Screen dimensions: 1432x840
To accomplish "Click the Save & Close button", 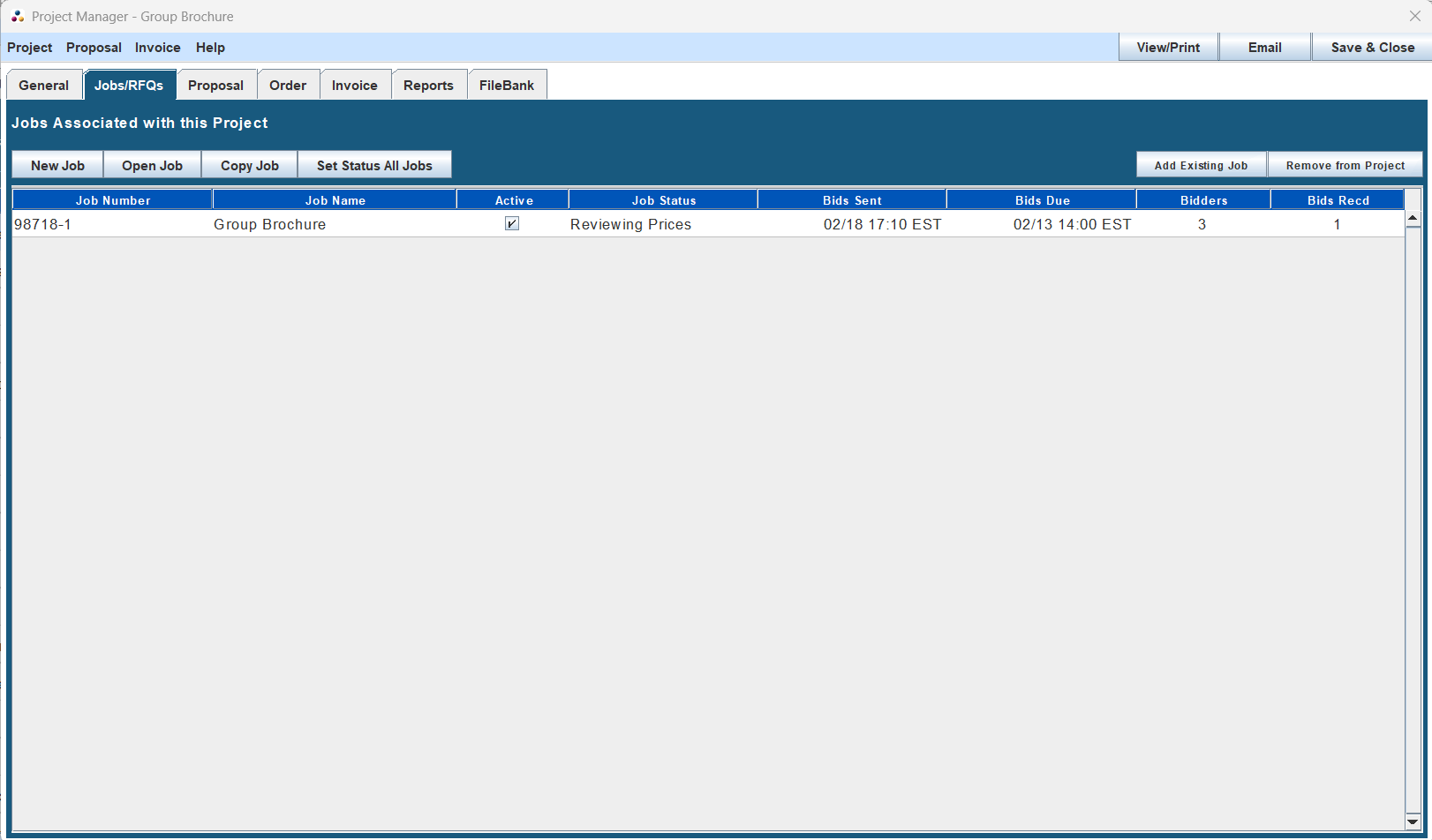I will click(1371, 47).
